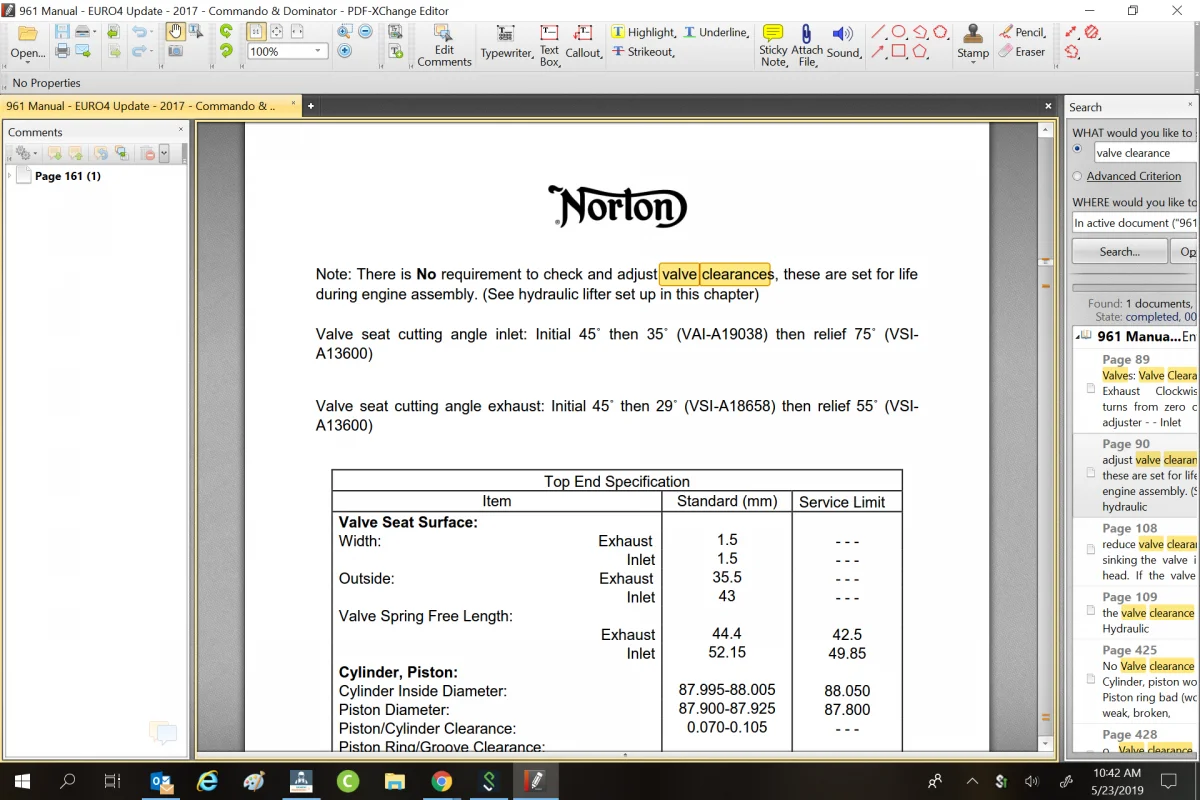Image resolution: width=1200 pixels, height=800 pixels.
Task: Open a new tab with plus button
Action: tap(311, 106)
